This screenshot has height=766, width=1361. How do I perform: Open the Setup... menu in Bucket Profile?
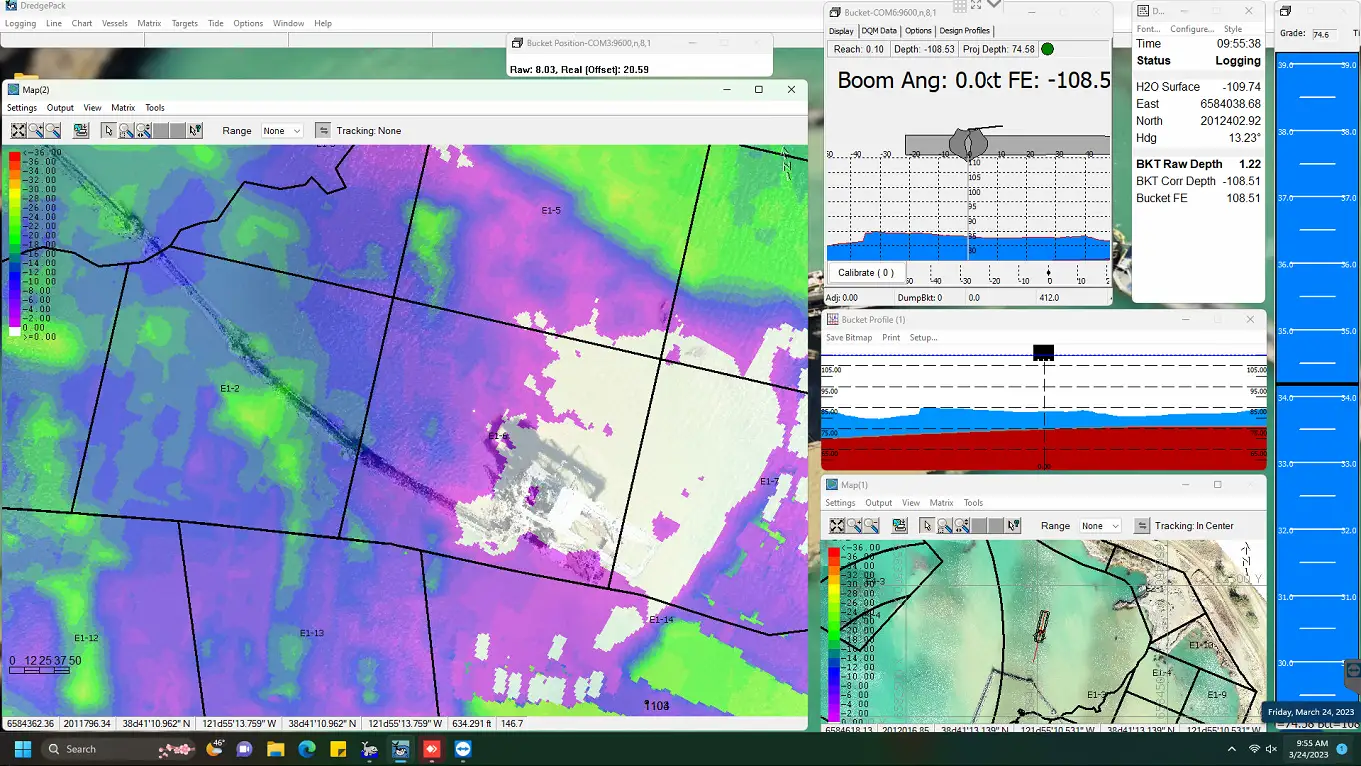(x=923, y=338)
